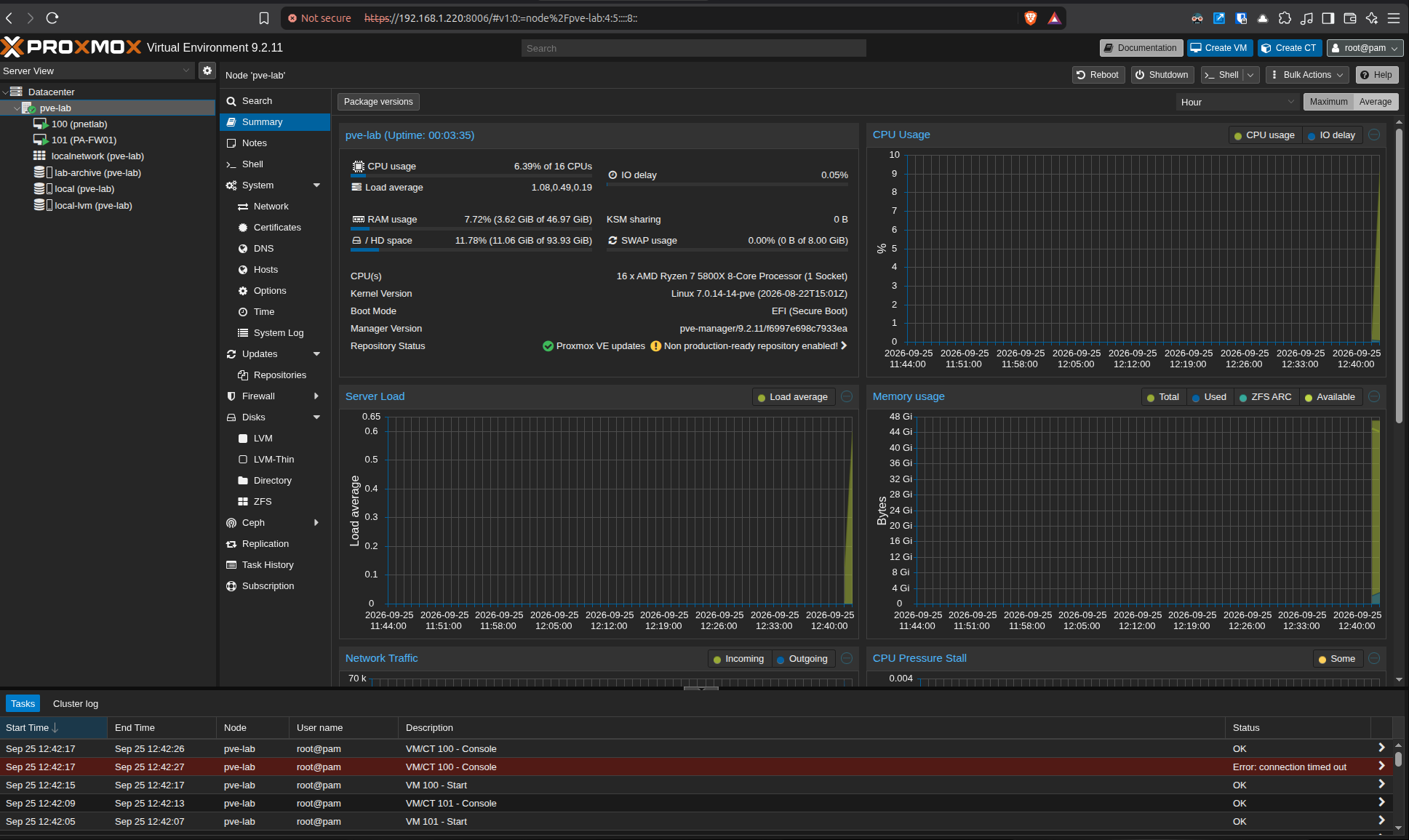1409x840 pixels.
Task: Open the lab-archive storage entry
Action: [x=97, y=172]
